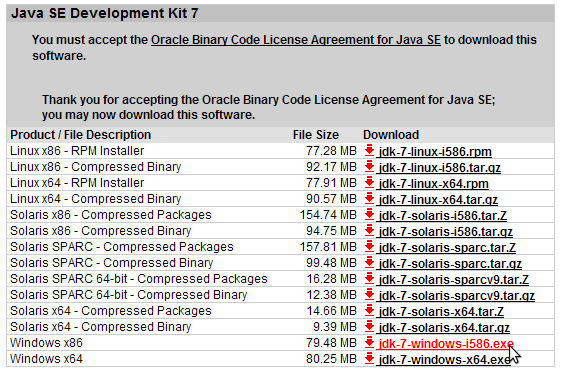Click download arrow icon for jdk-7-solaris-sparcv9.tar.gz

369,295
